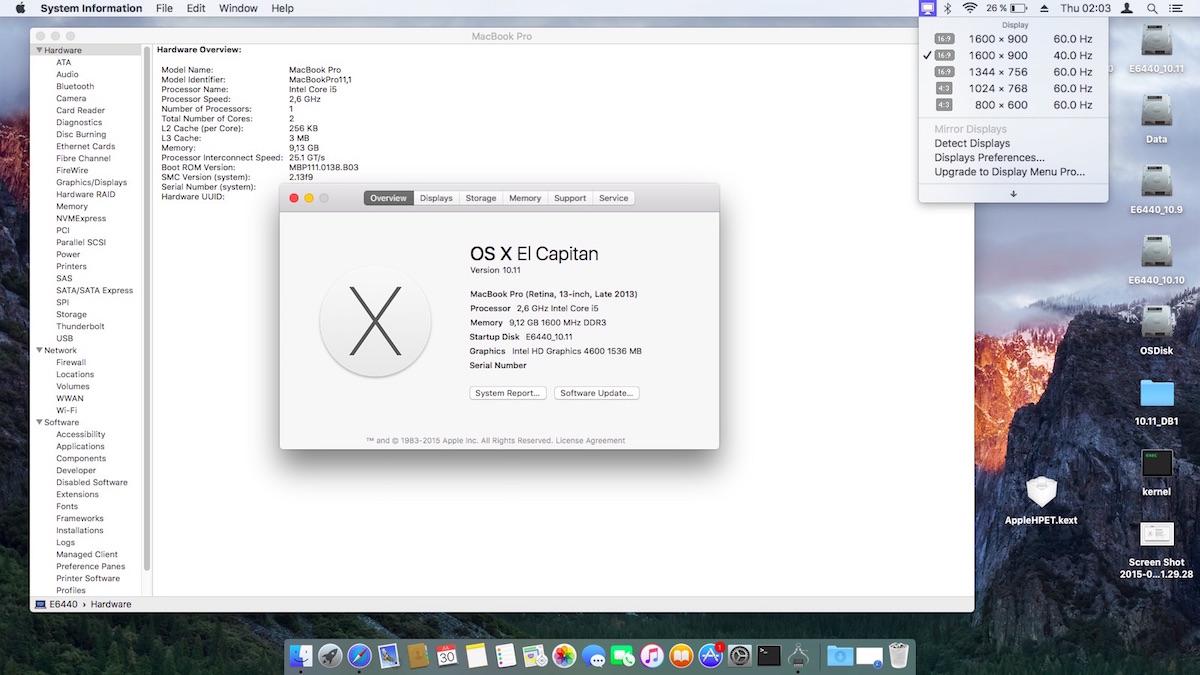Open Wi-Fi status menu

coord(969,8)
